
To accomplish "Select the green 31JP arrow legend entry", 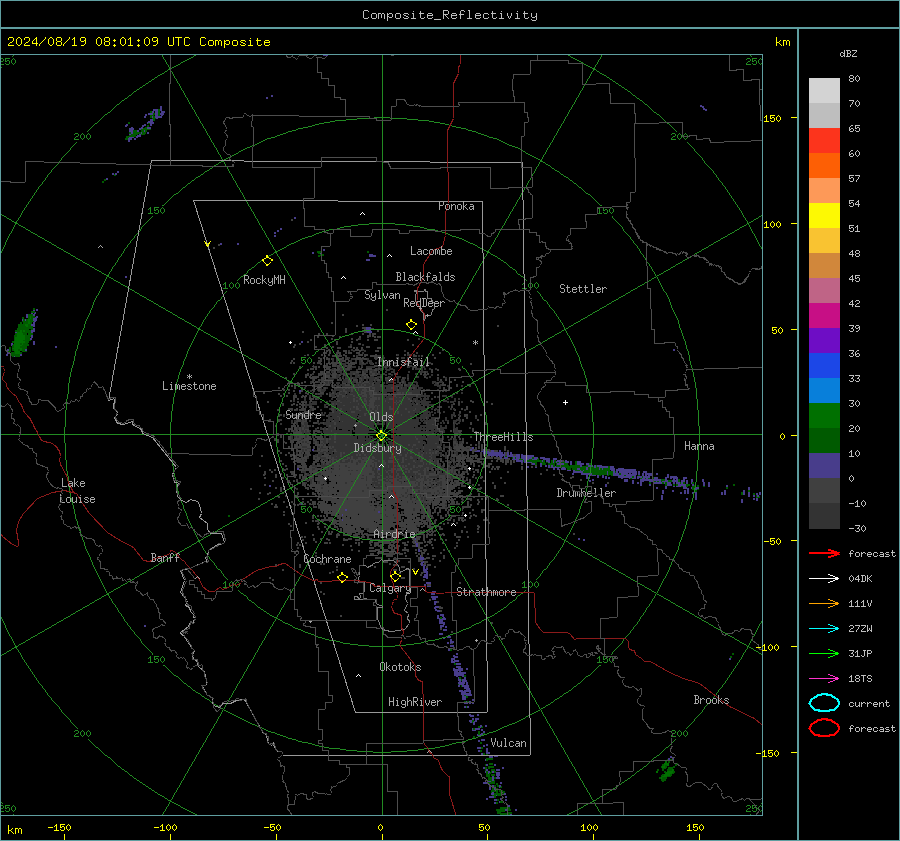I will tap(824, 653).
